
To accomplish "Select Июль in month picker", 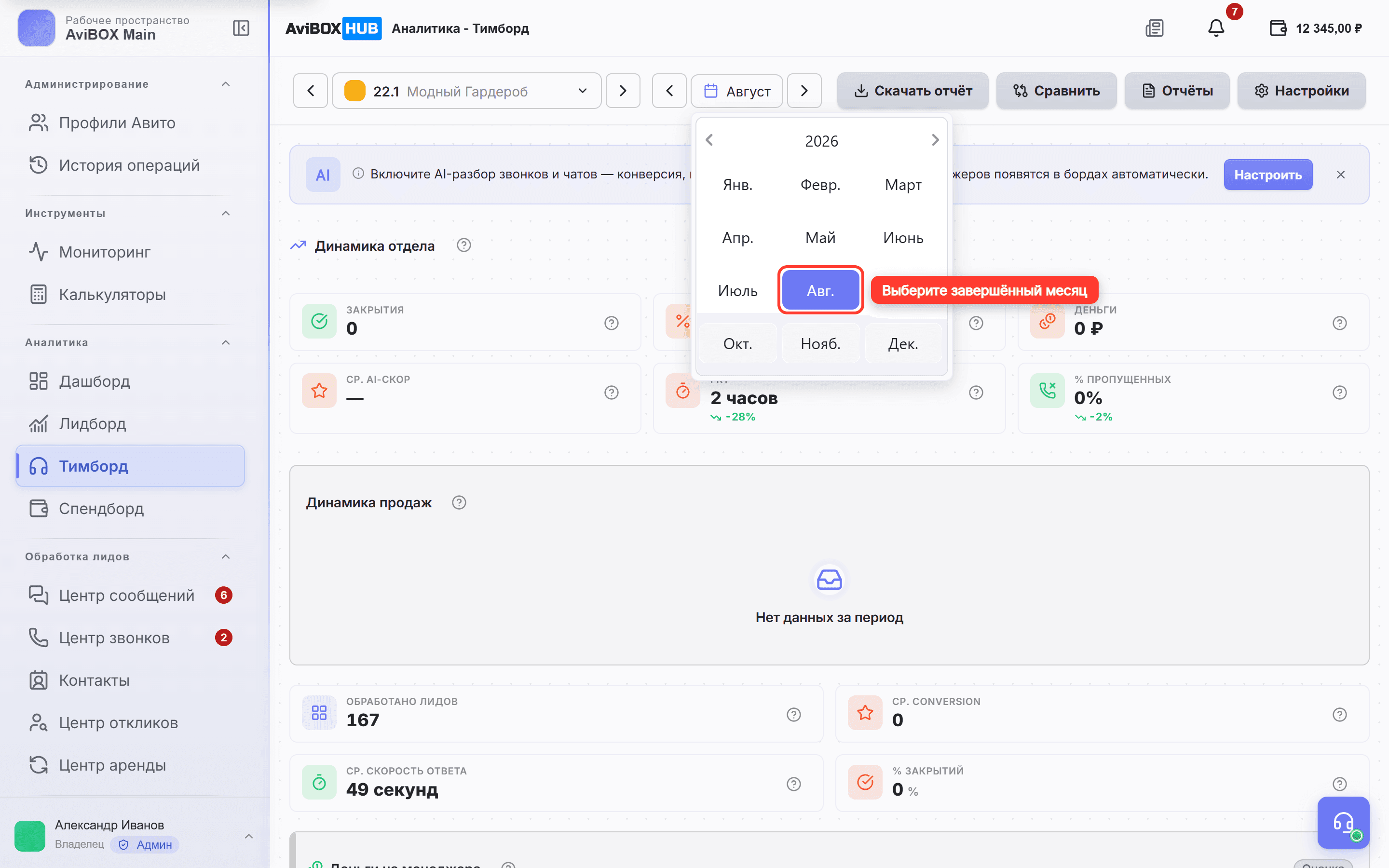I will (x=737, y=290).
